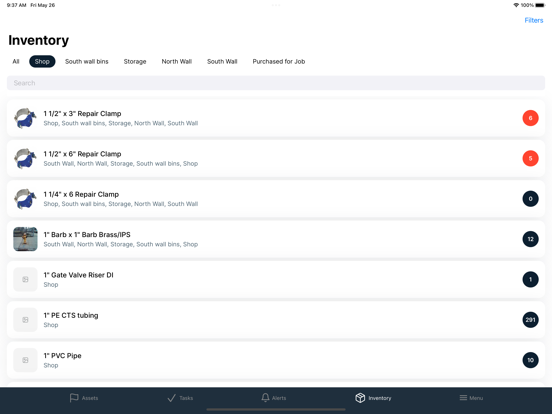Tap red quantity badge for 1 1/2" x 3" Repair Clamp
Image resolution: width=552 pixels, height=414 pixels.
click(530, 118)
